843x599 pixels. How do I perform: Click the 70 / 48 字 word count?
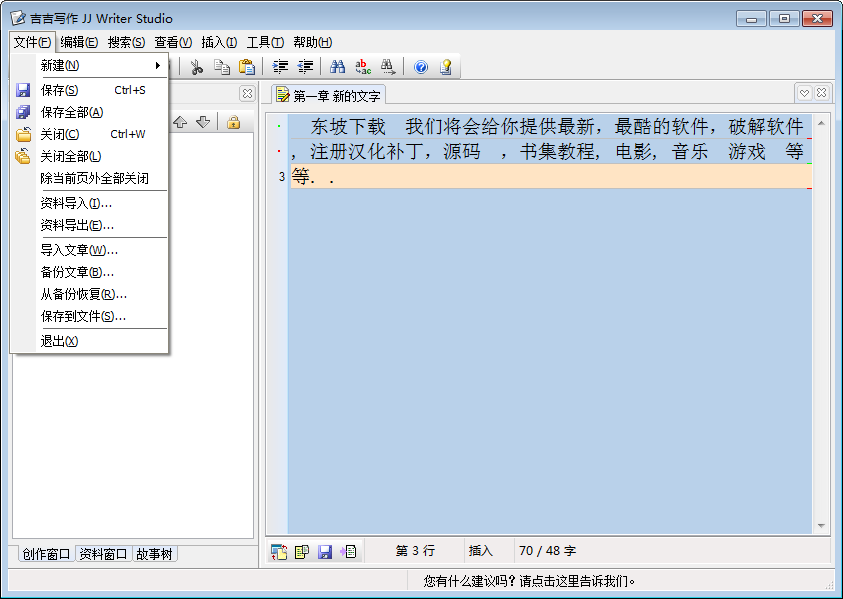point(547,551)
